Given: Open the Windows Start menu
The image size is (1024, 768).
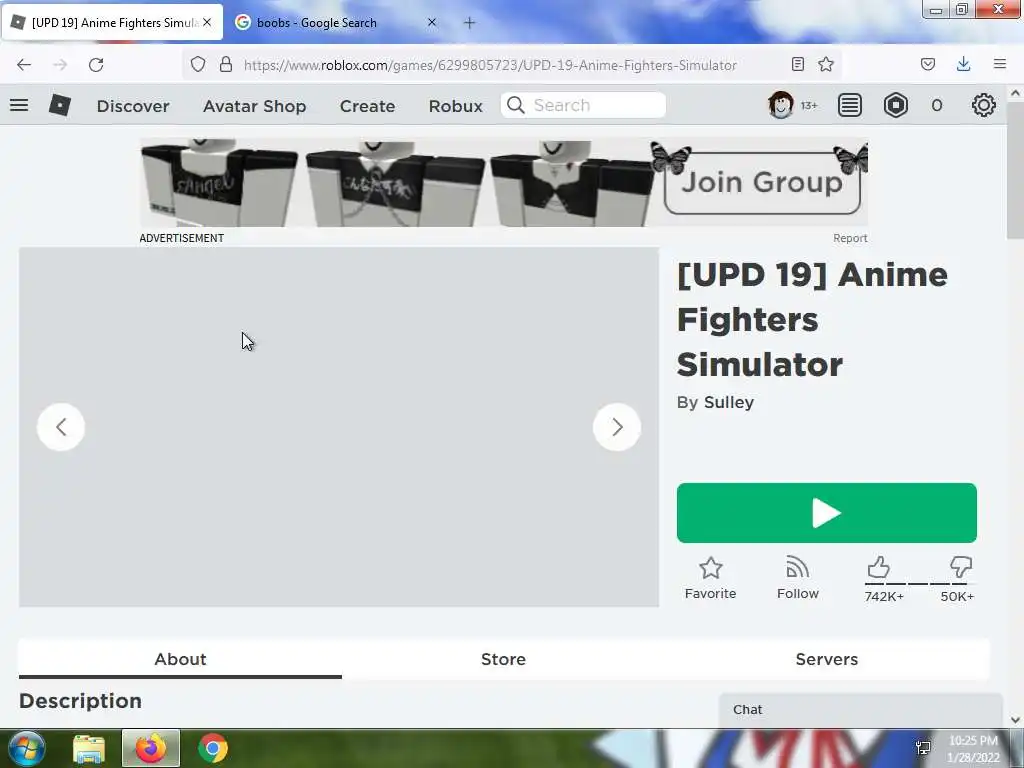Looking at the screenshot, I should pos(25,748).
